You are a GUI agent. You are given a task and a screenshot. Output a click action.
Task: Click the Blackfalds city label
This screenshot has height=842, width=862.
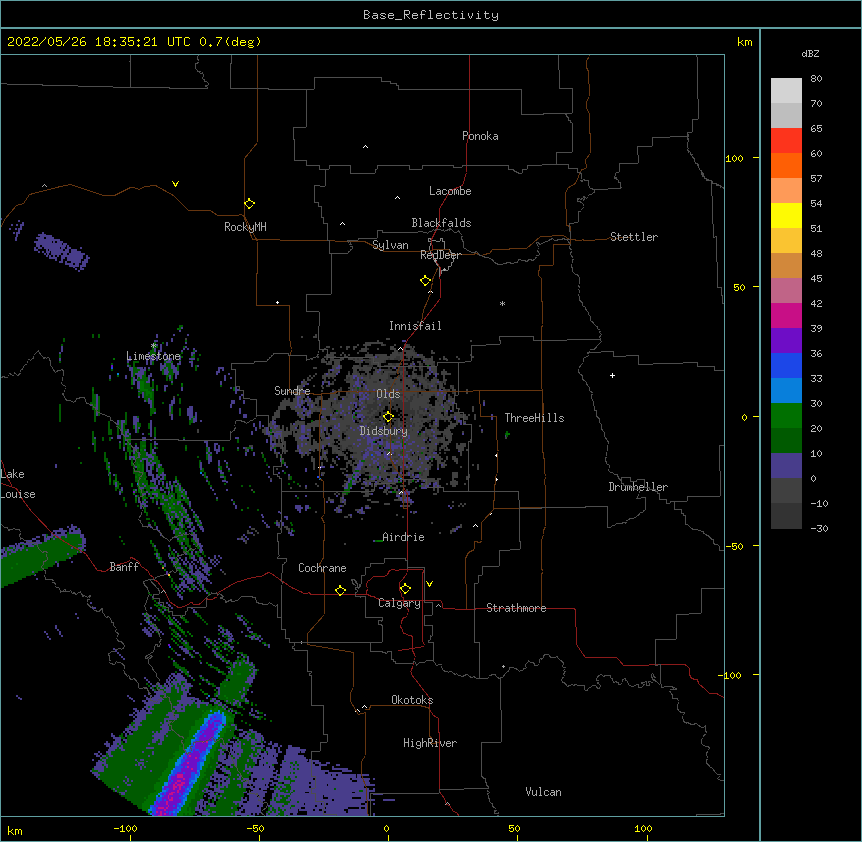(x=441, y=223)
